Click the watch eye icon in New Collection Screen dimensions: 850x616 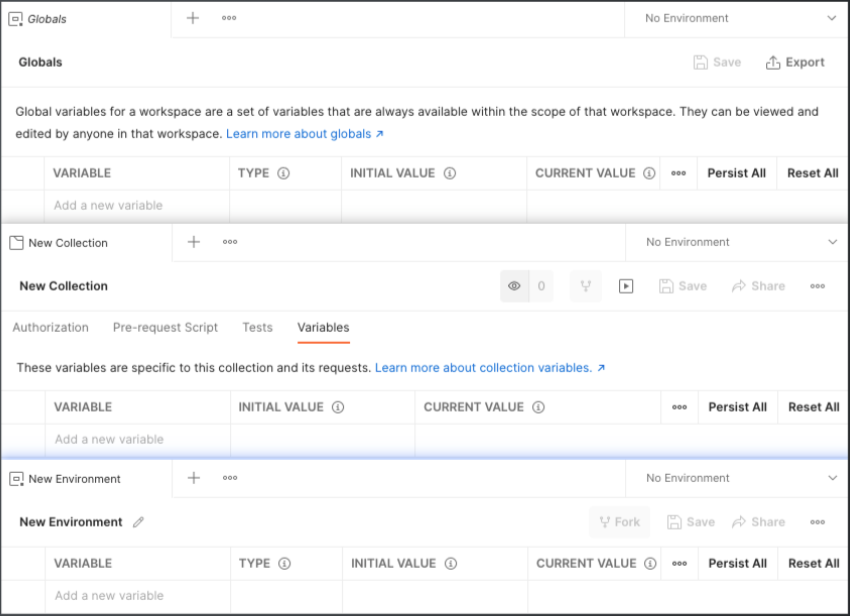515,286
